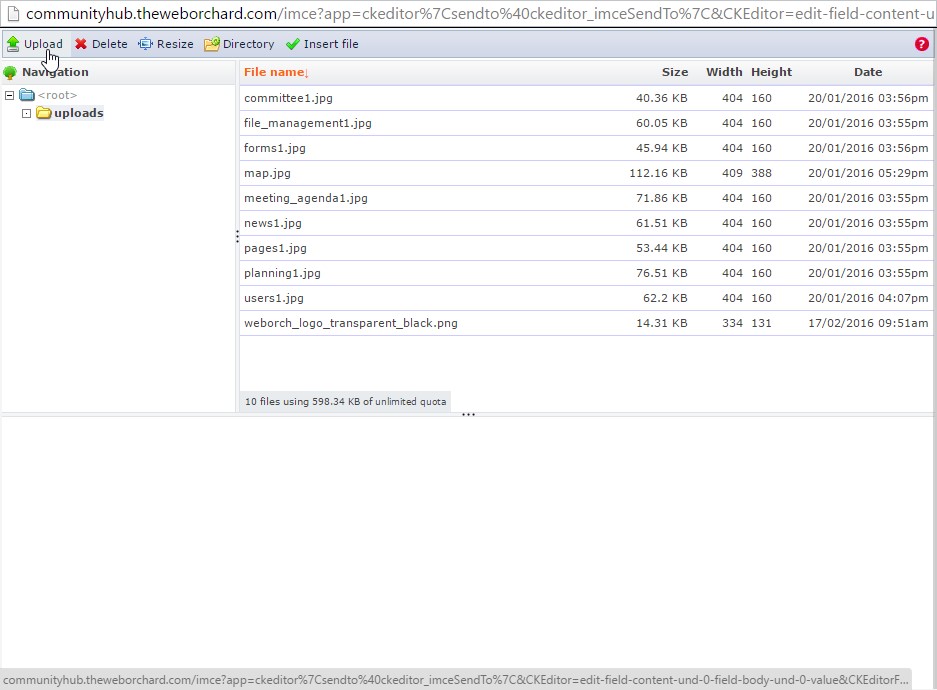
Task: Click the green Upload arrow icon
Action: (x=13, y=44)
